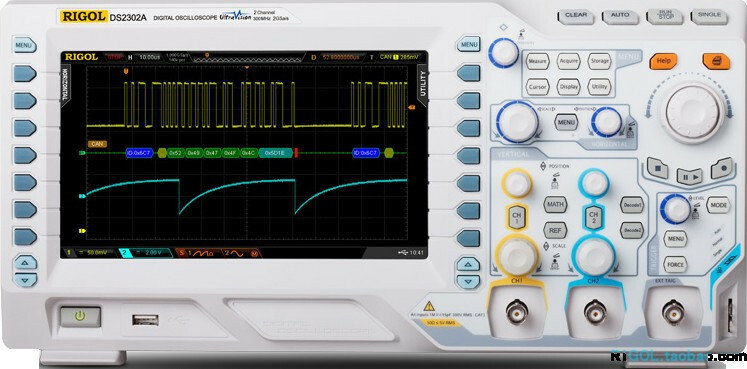Screen dimensions: 747x369
Task: Click the front USB host port
Action: point(145,320)
